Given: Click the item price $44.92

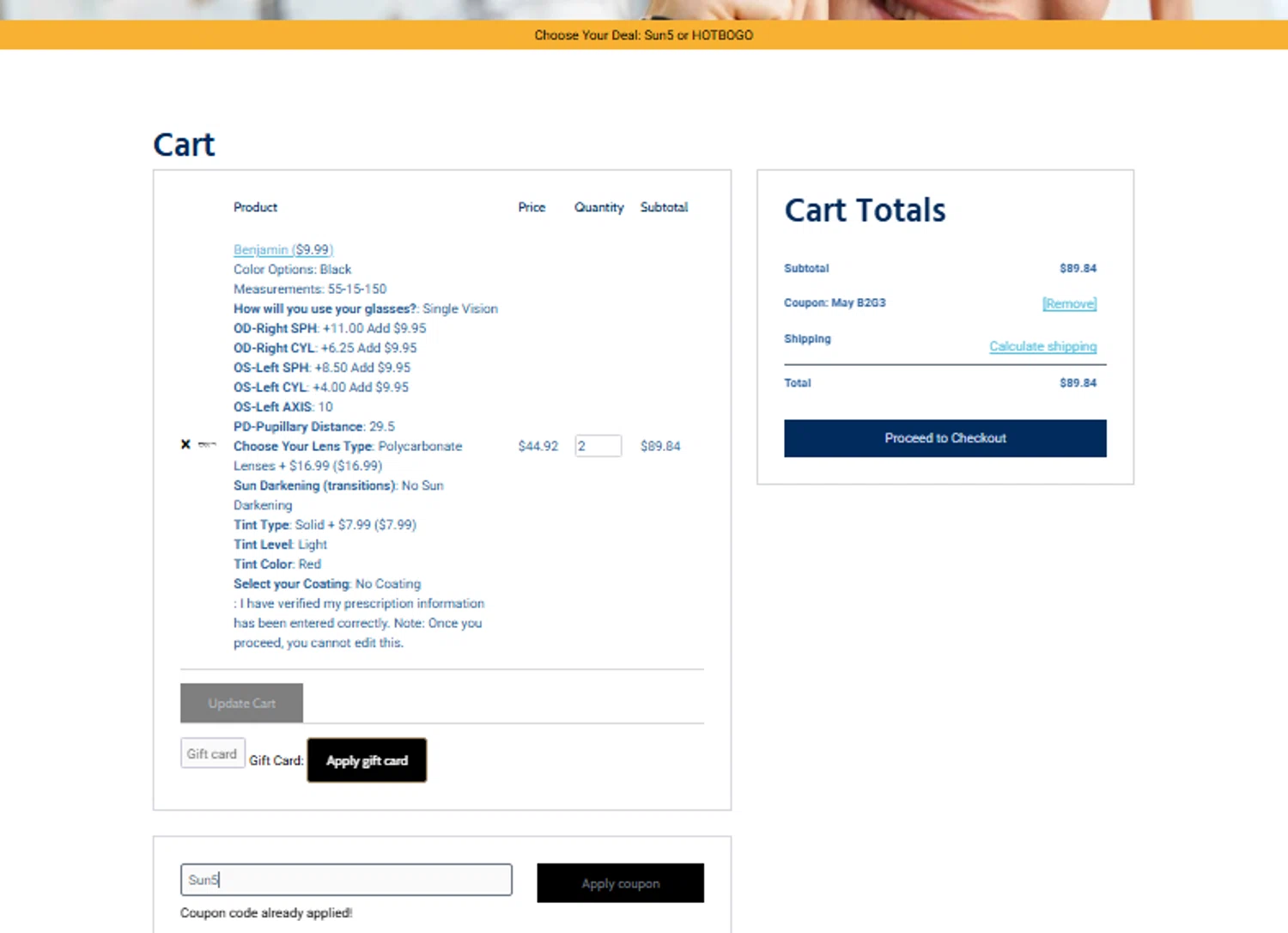Looking at the screenshot, I should [x=538, y=446].
